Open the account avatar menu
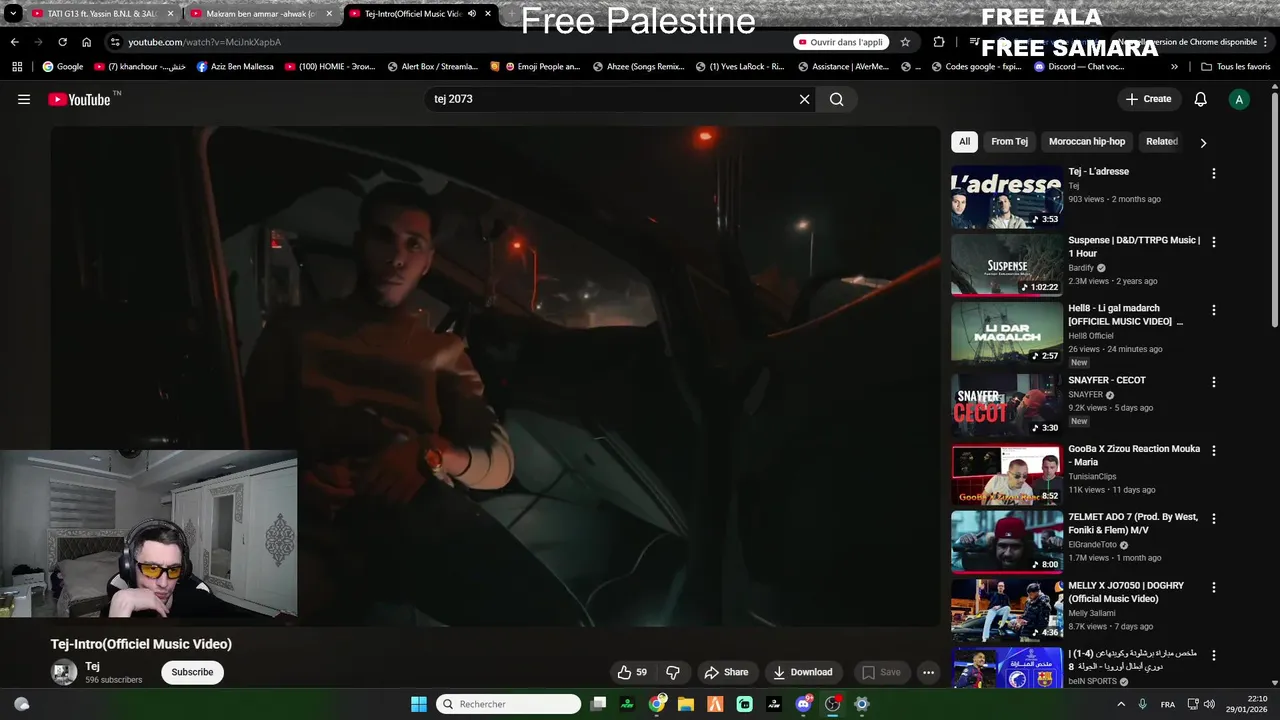Viewport: 1280px width, 720px height. 1239,99
